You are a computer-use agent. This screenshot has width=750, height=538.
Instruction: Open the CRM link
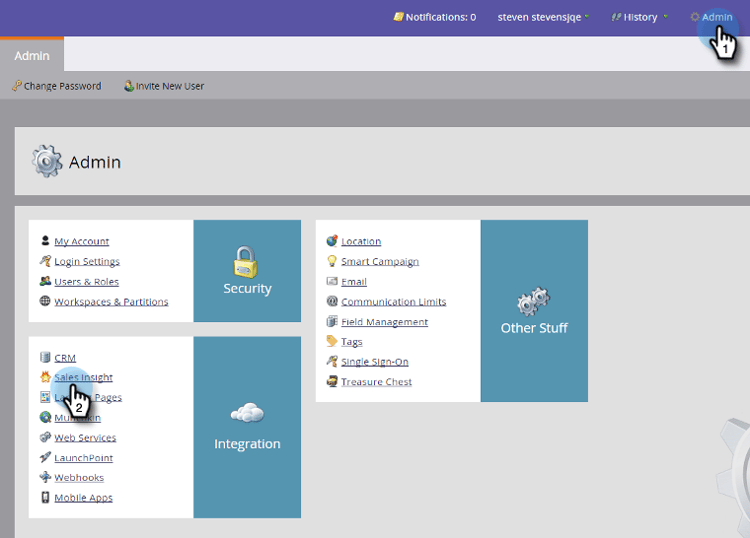point(65,358)
